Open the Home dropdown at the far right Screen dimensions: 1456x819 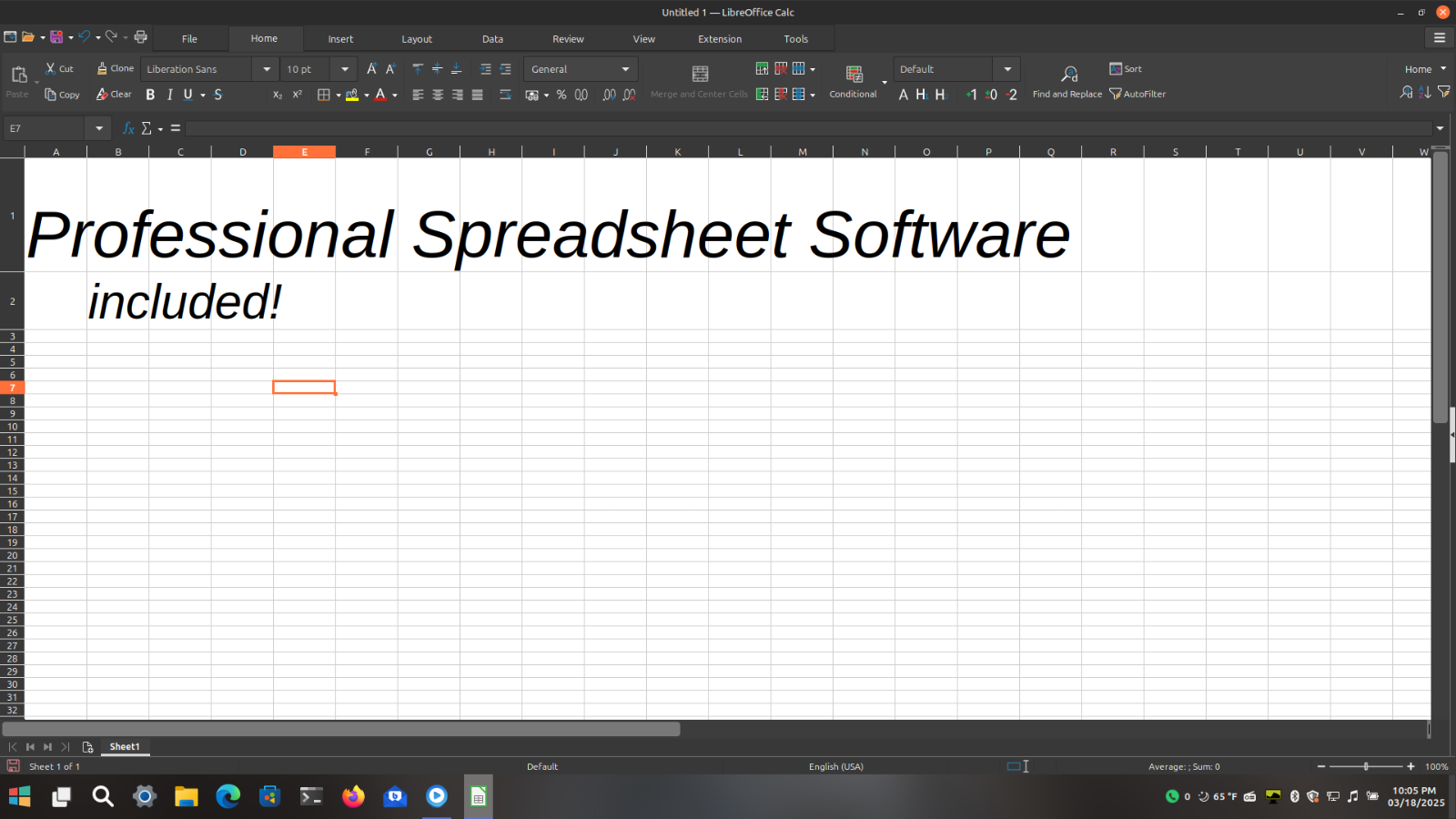(x=1425, y=69)
